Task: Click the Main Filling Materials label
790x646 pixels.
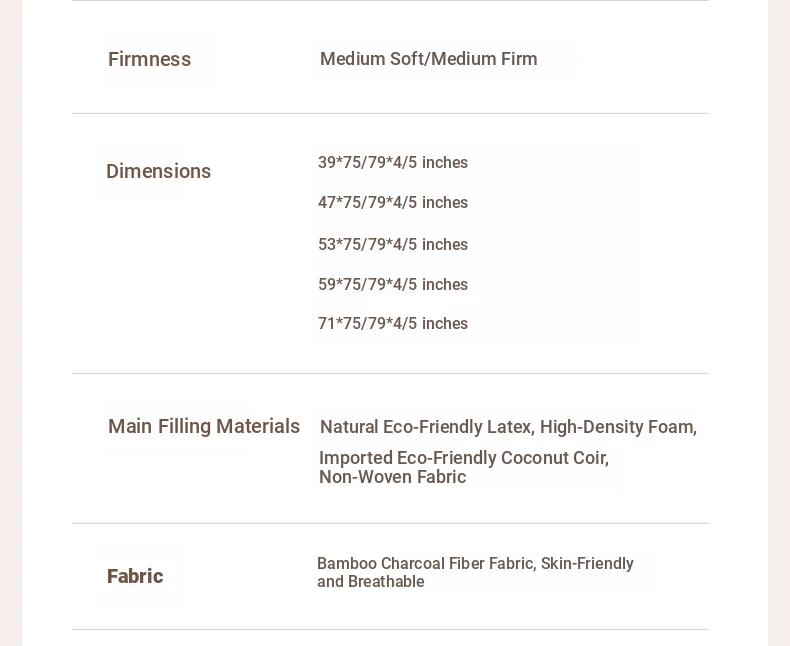Action: 204,426
